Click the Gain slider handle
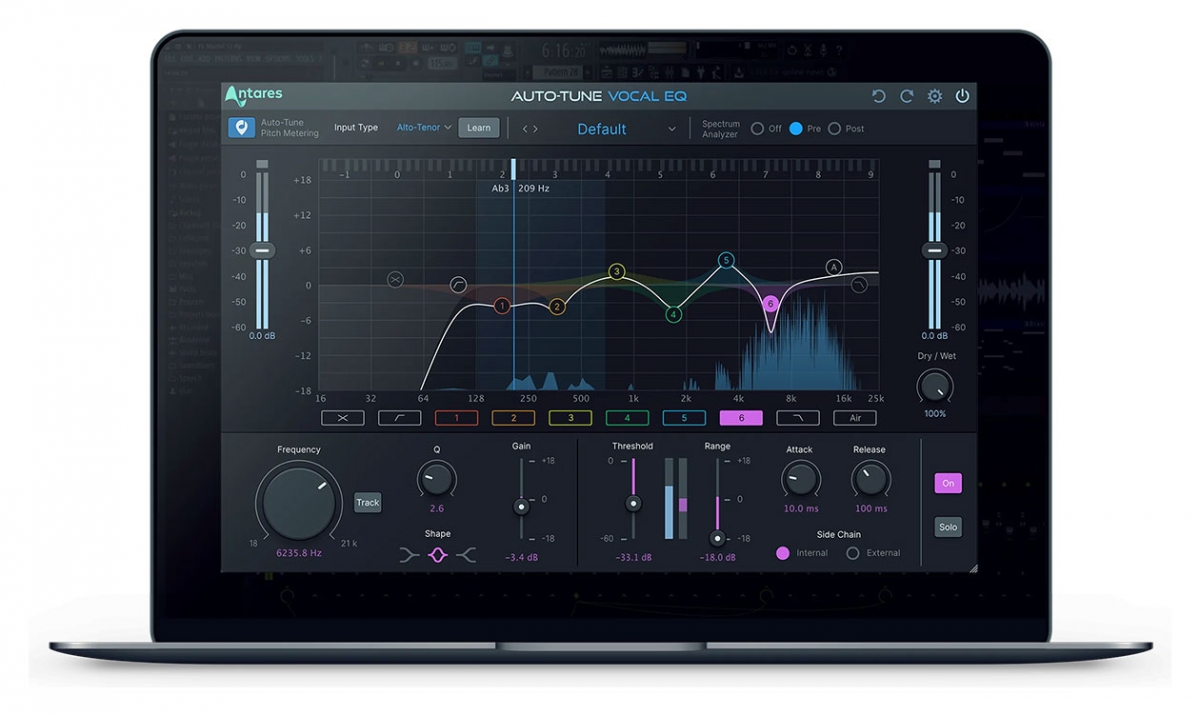The height and width of the screenshot is (716, 1200). tap(521, 507)
